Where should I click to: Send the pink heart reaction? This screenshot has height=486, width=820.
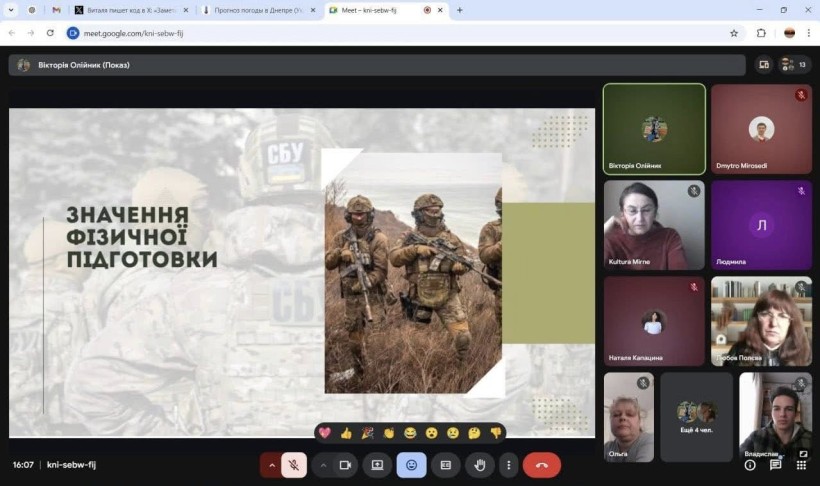tap(325, 433)
